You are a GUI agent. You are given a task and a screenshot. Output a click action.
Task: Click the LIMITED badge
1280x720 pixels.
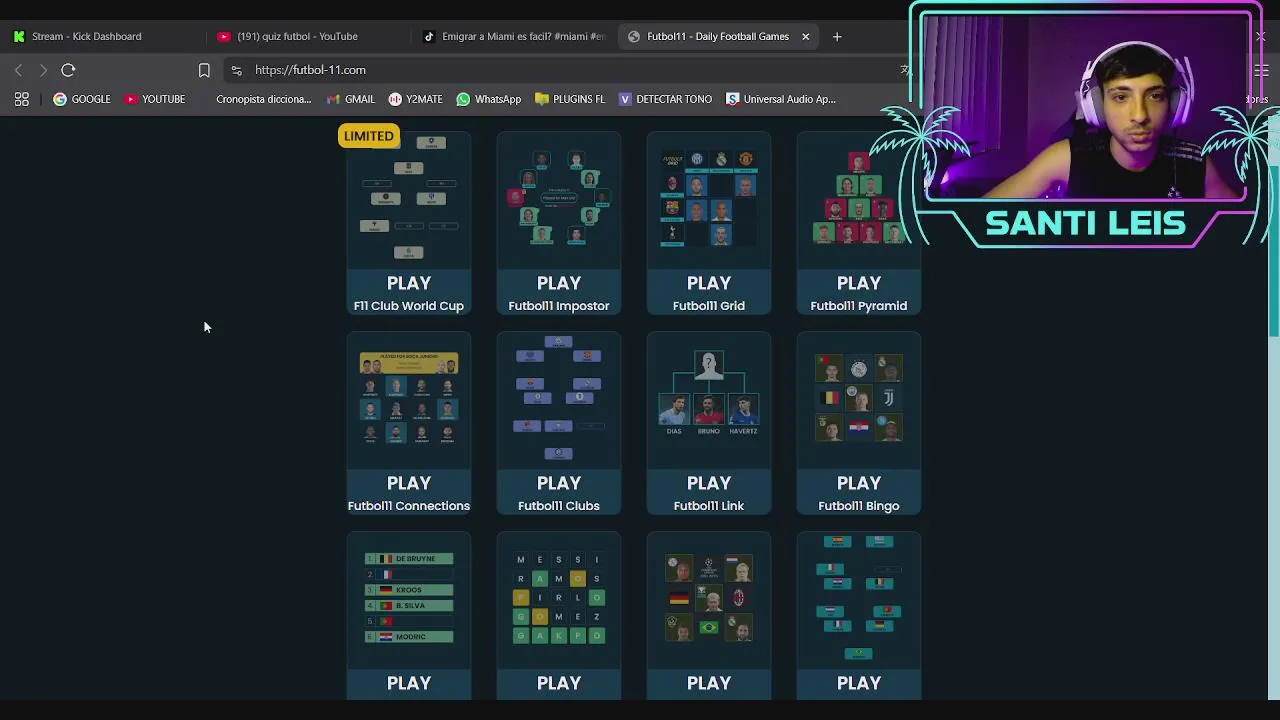pyautogui.click(x=369, y=136)
